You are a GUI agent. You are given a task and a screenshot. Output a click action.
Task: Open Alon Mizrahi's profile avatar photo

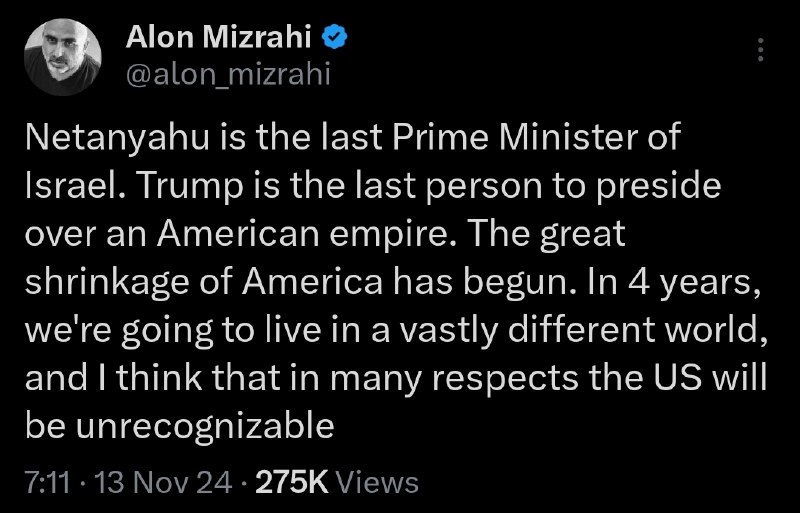[63, 57]
